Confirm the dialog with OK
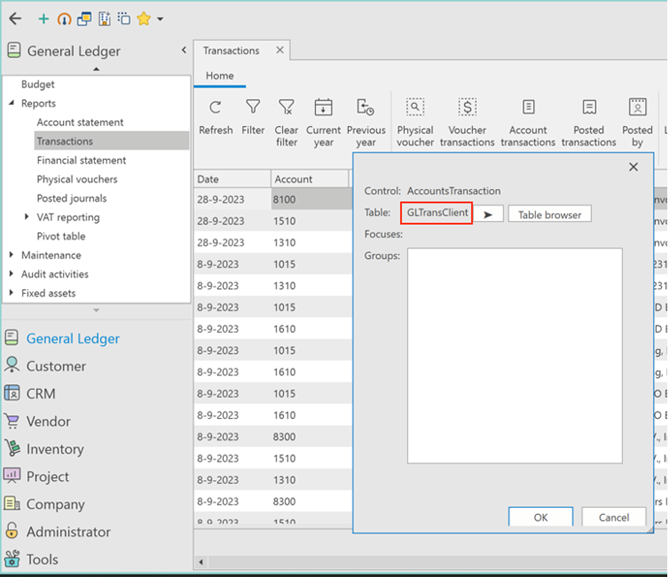 [x=540, y=517]
